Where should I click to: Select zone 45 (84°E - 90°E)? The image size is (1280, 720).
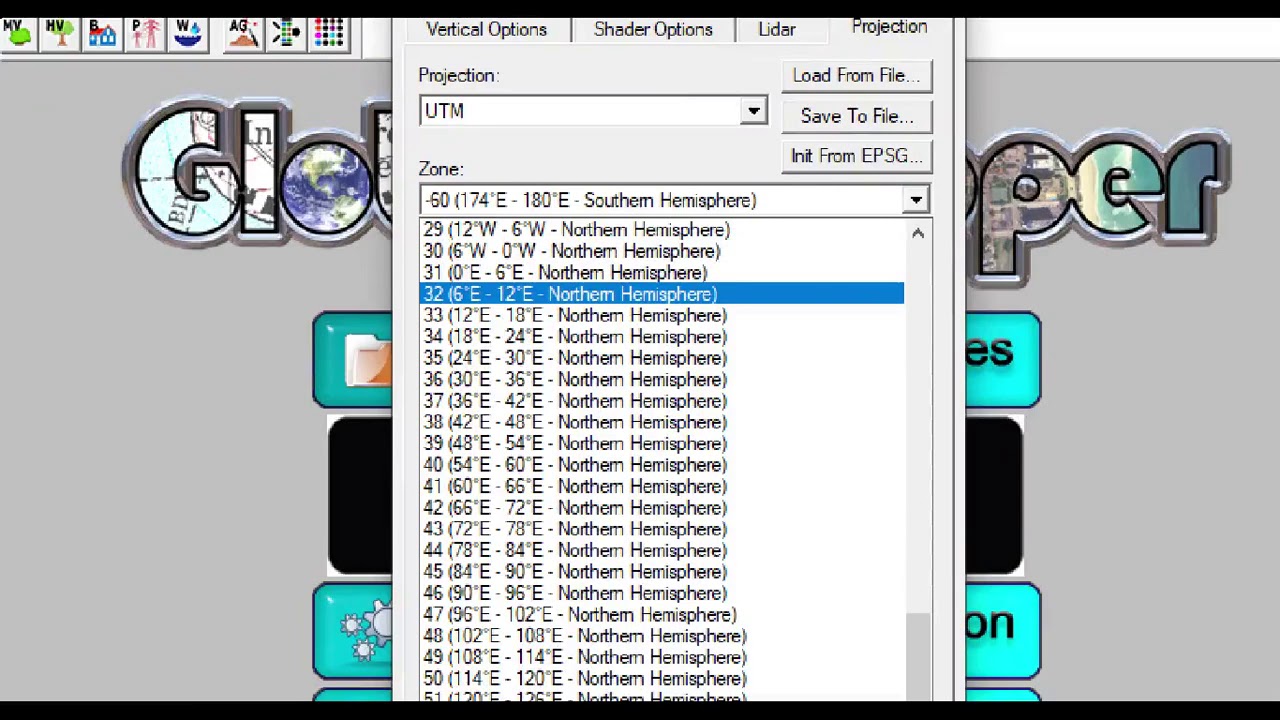point(662,571)
